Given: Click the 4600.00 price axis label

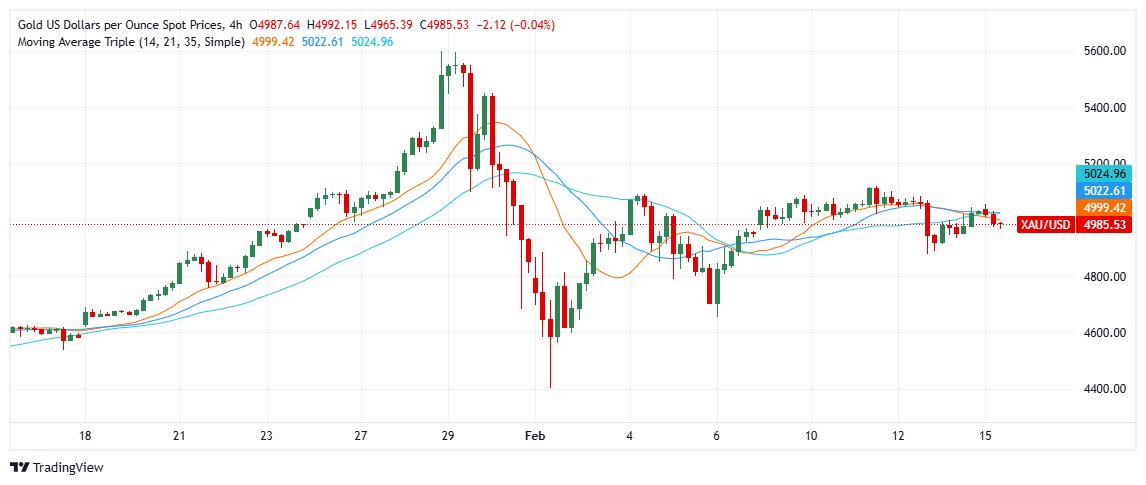Looking at the screenshot, I should (x=1104, y=333).
